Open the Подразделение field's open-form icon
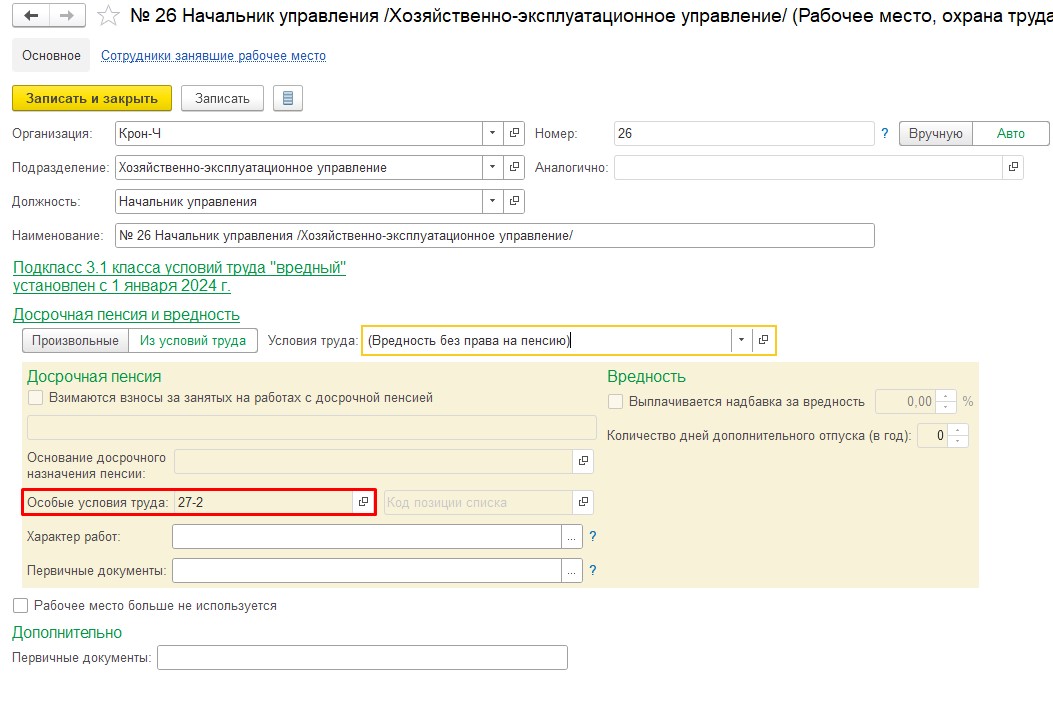Viewport: 1053px width, 706px height. (x=515, y=168)
